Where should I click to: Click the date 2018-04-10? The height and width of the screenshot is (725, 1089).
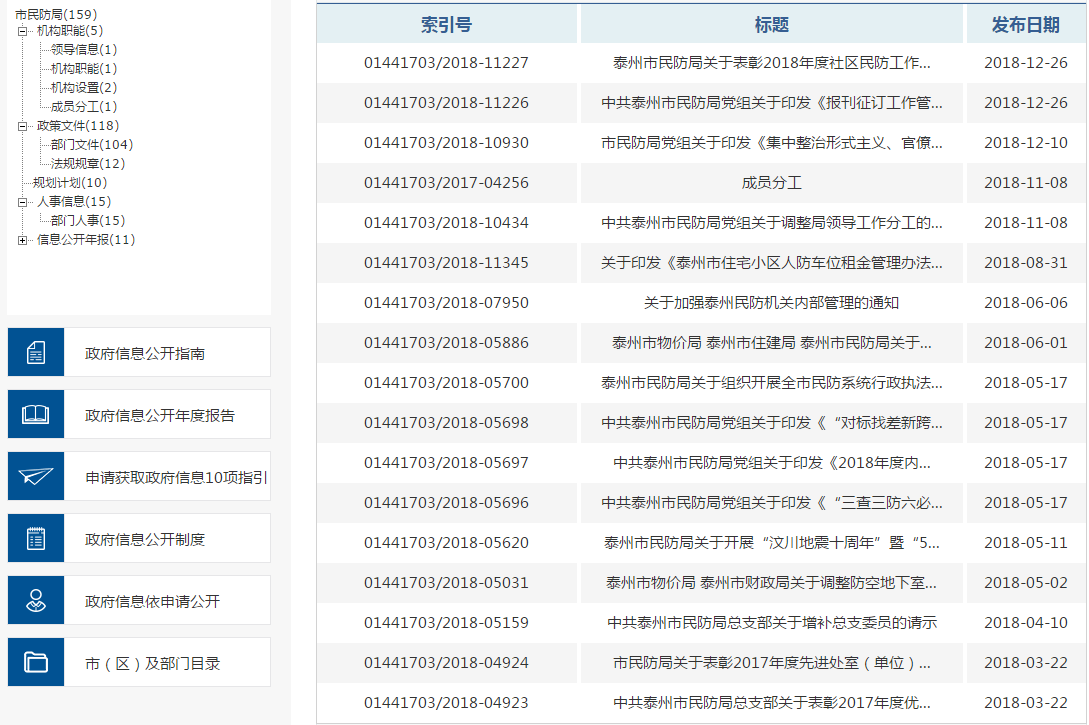(x=1026, y=622)
